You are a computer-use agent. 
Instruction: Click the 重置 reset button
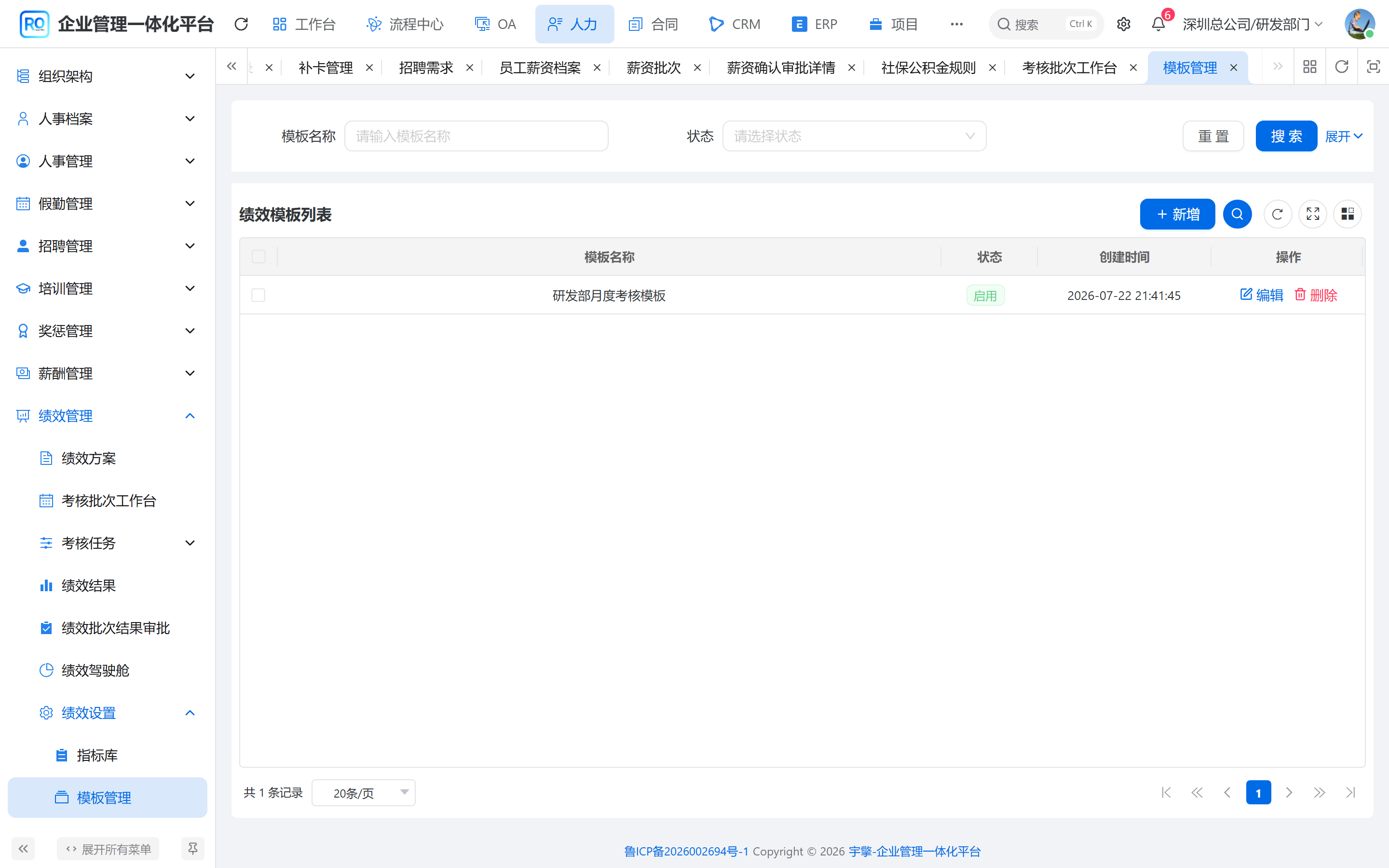coord(1213,136)
